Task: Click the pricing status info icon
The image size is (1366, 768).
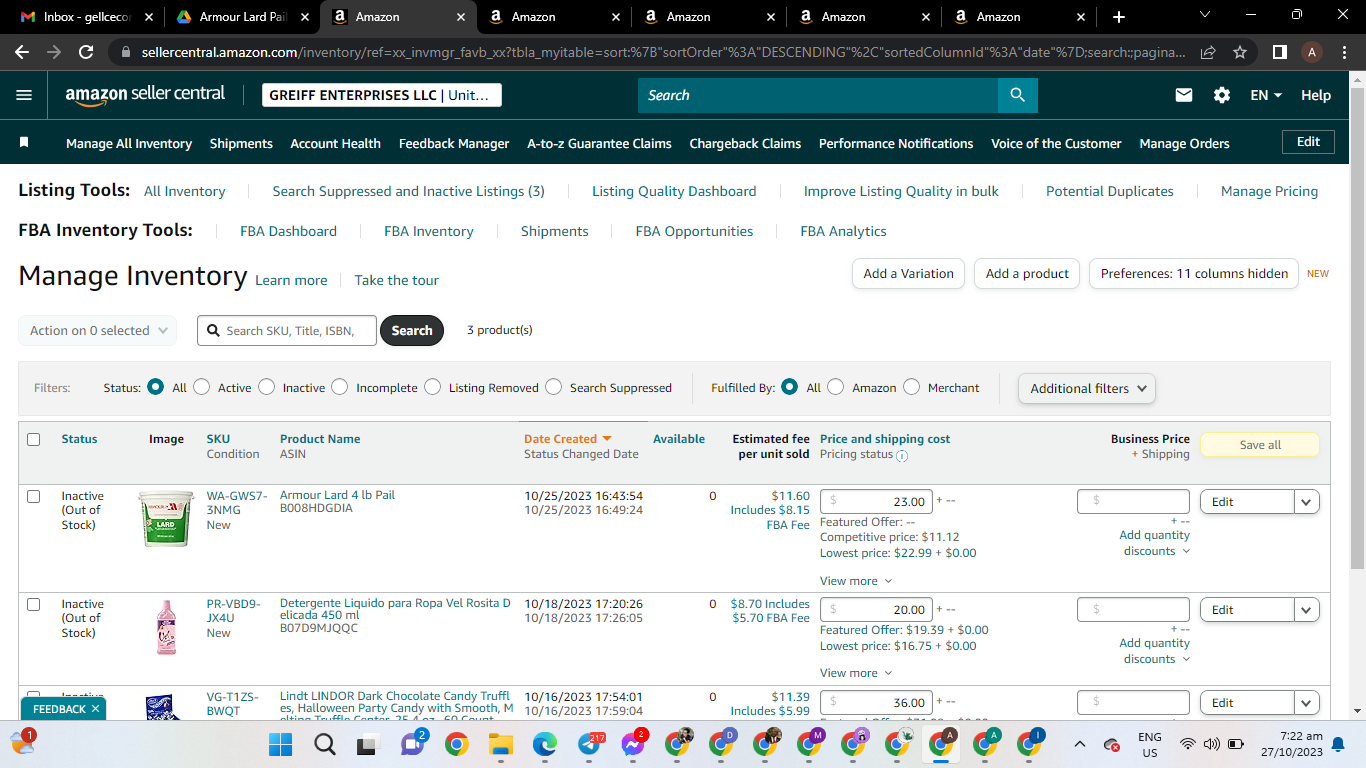Action: 902,456
